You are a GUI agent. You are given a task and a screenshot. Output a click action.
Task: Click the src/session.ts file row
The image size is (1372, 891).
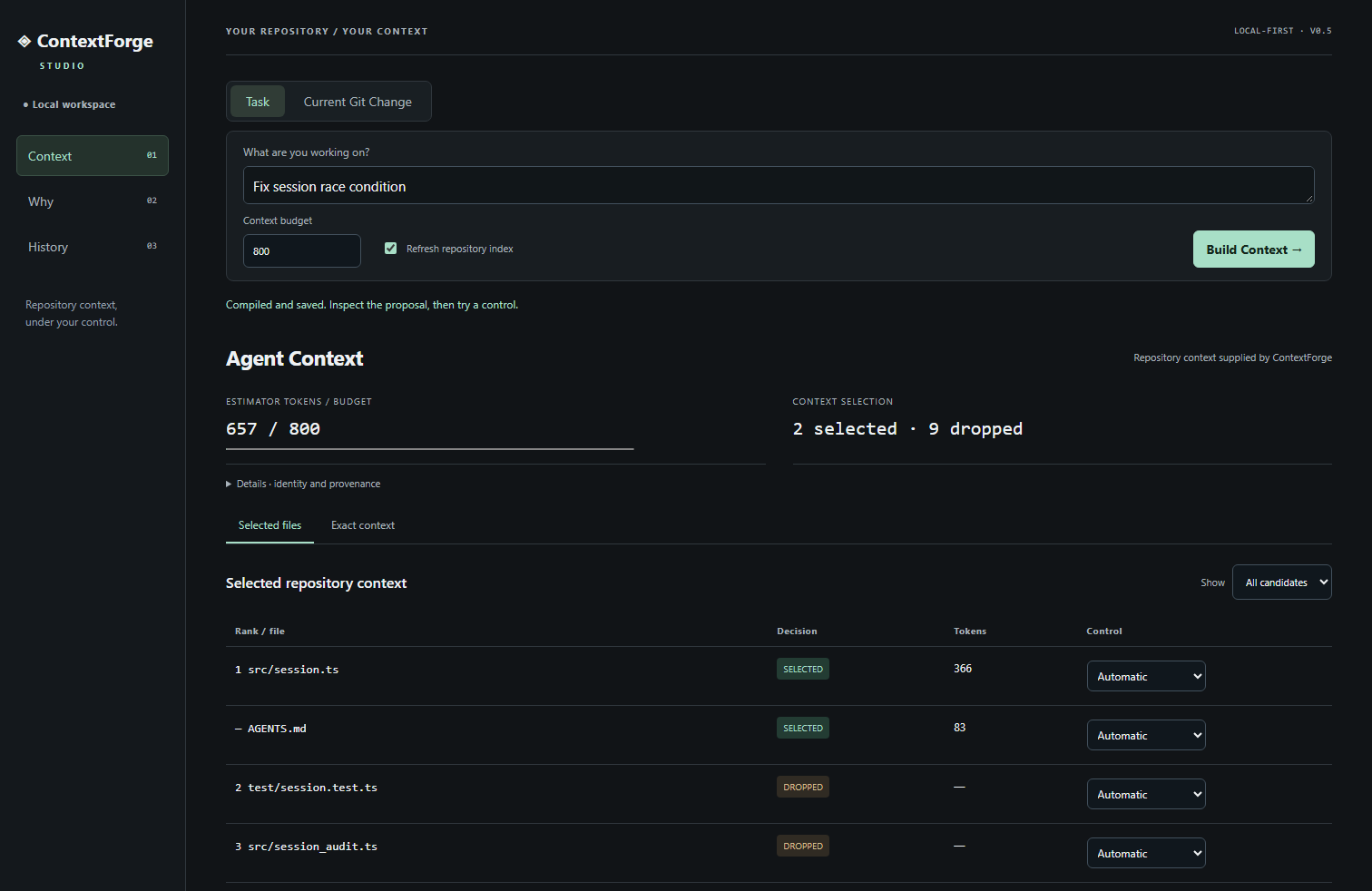click(779, 676)
